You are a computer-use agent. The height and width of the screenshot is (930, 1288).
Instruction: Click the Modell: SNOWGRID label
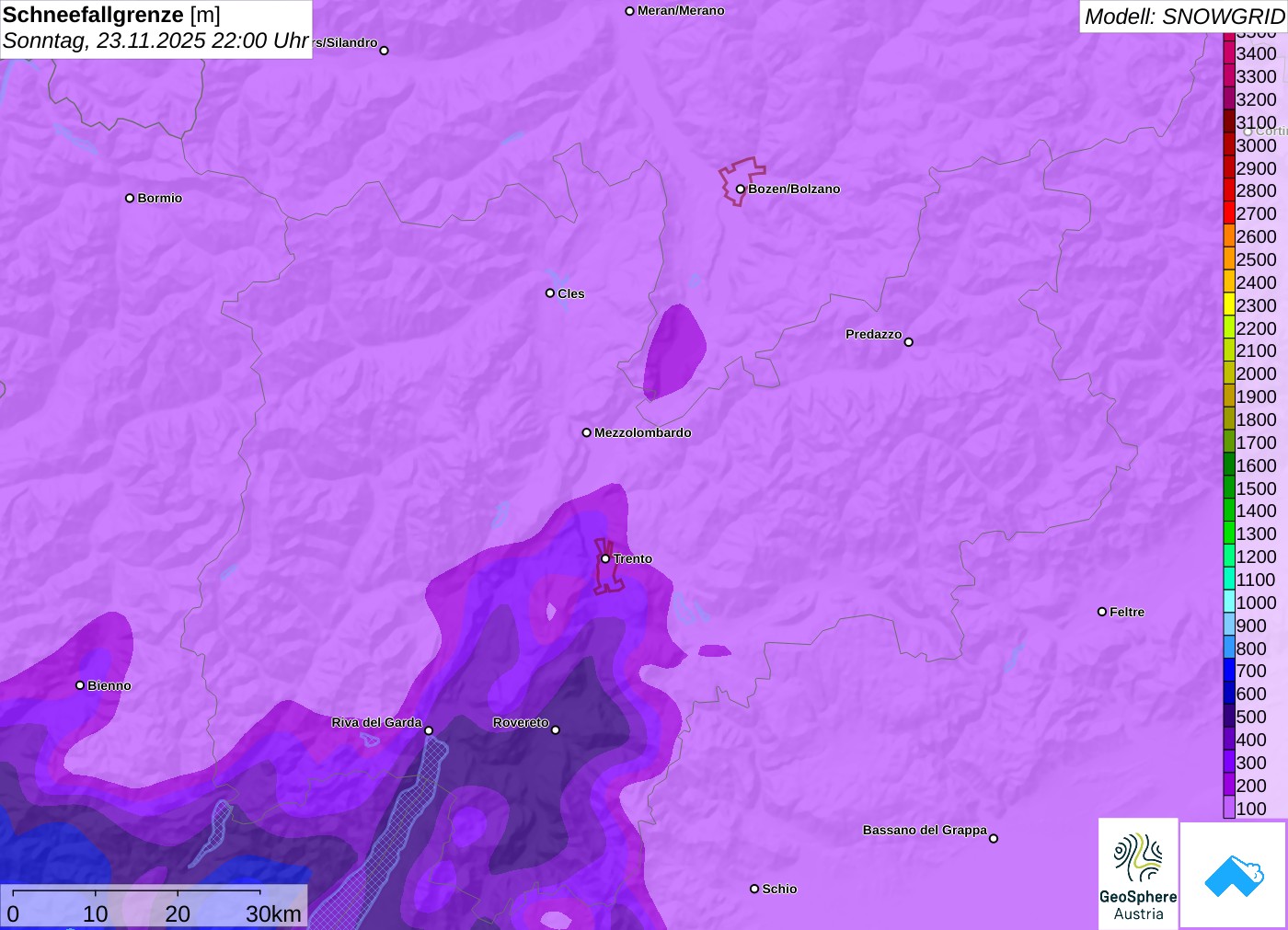[x=1184, y=17]
